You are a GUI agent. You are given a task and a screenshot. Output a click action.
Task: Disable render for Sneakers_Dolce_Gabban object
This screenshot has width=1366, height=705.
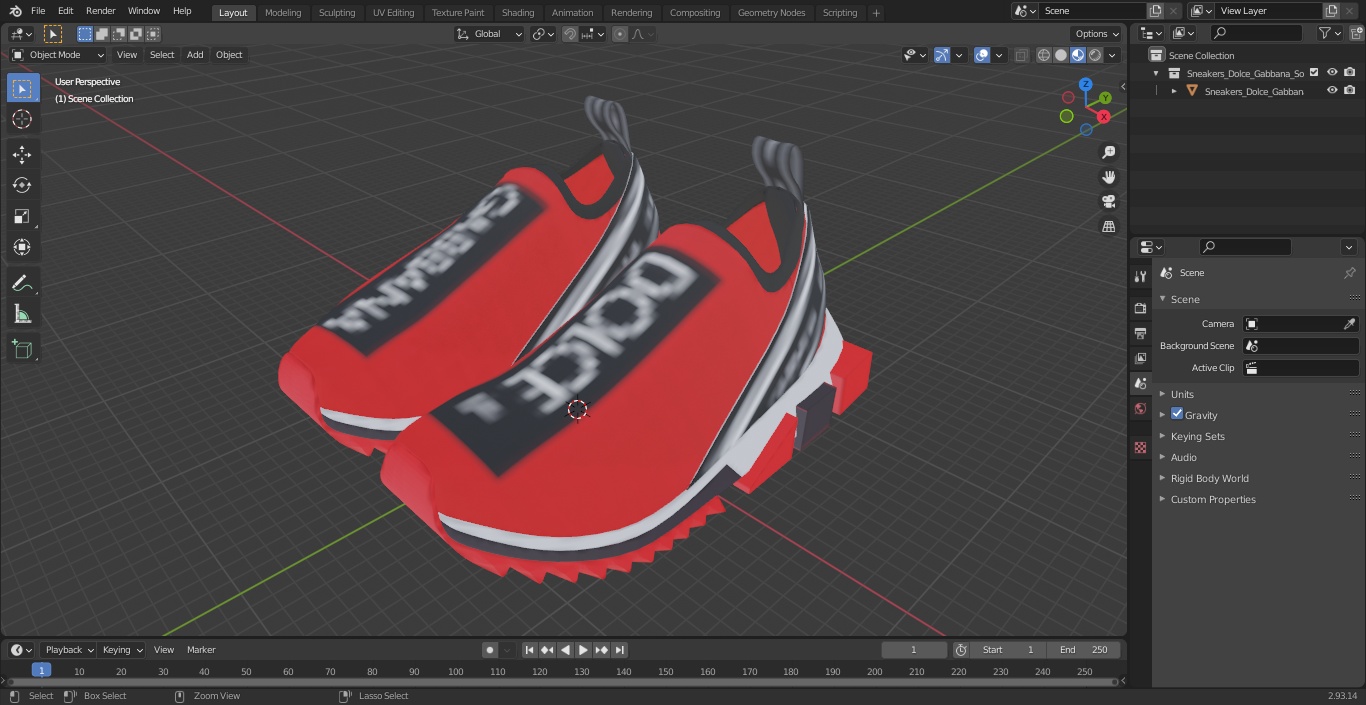[x=1350, y=91]
